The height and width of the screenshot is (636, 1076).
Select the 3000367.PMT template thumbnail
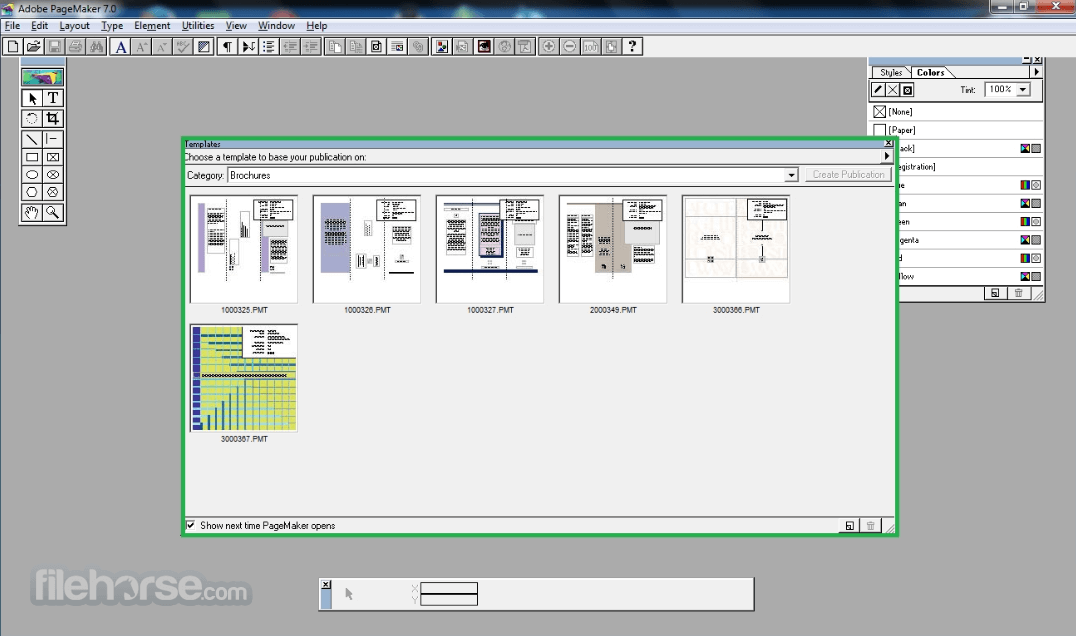click(244, 378)
